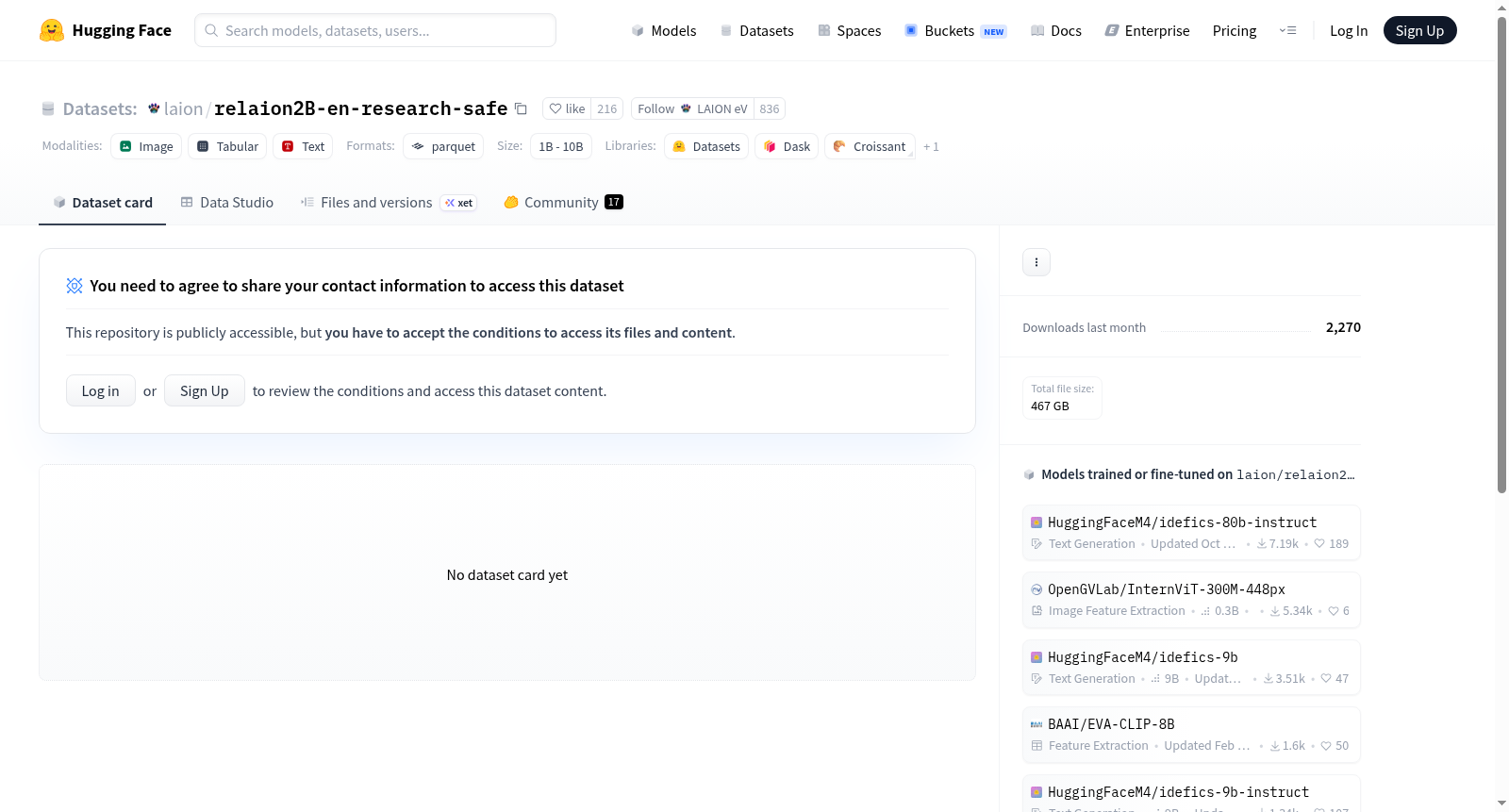Open Models in top navigation

[664, 30]
